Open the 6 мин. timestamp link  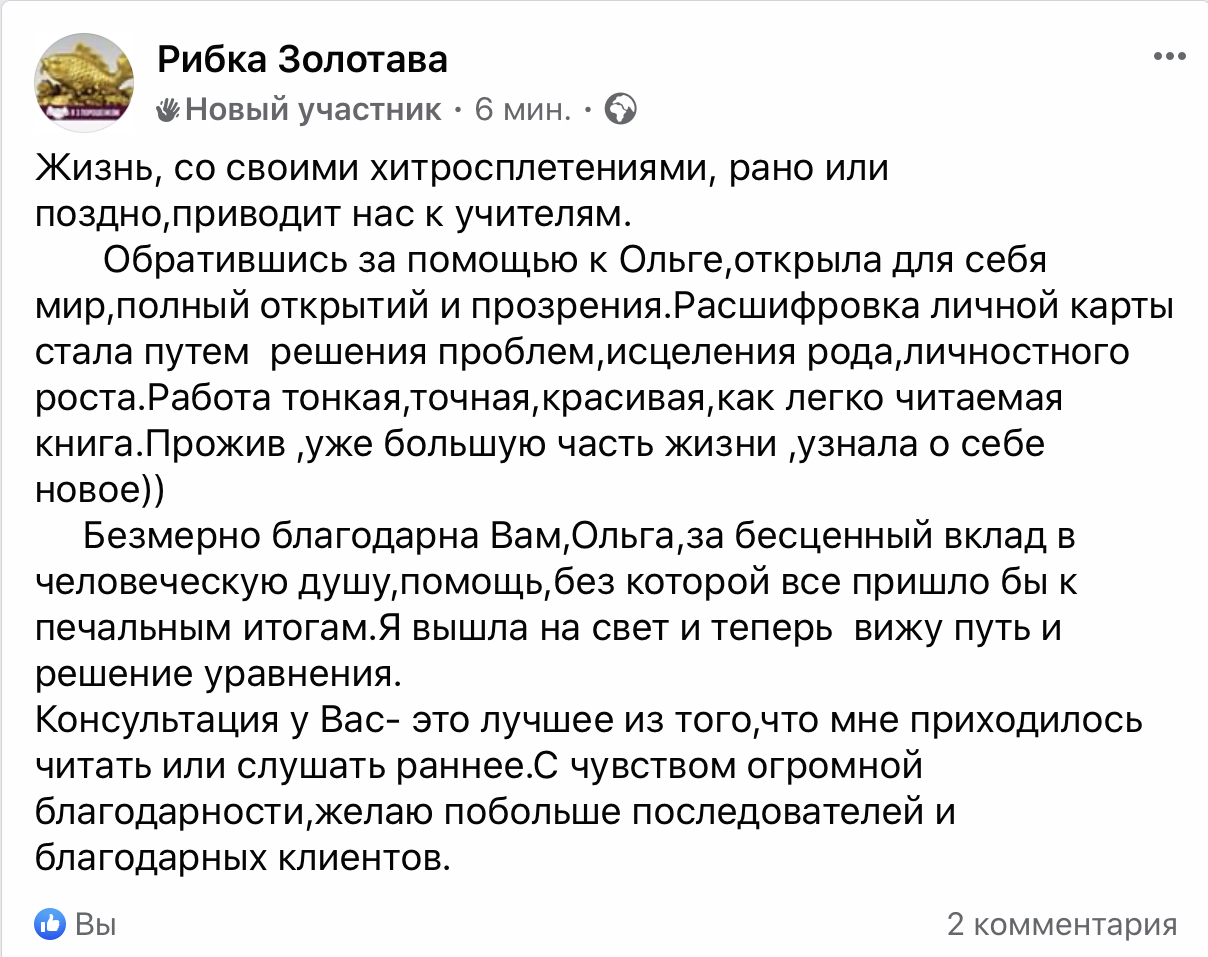522,109
